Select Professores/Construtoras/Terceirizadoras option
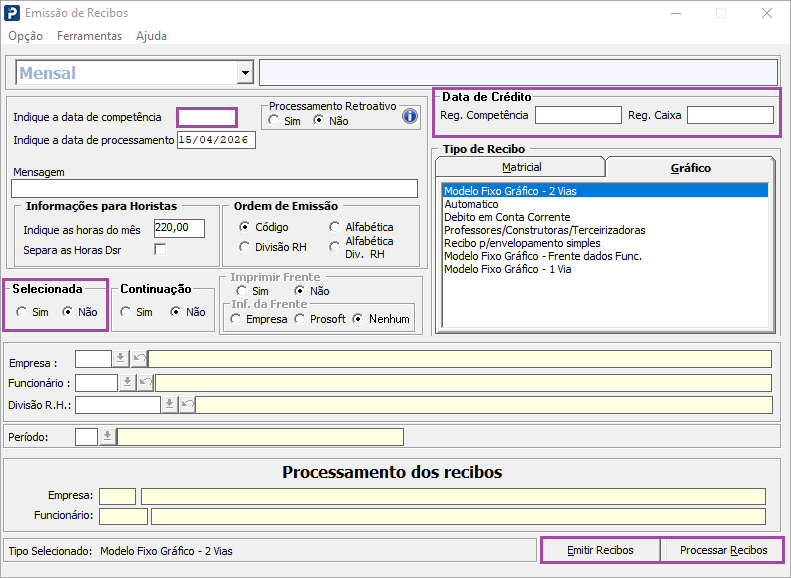The image size is (791, 578). click(605, 230)
